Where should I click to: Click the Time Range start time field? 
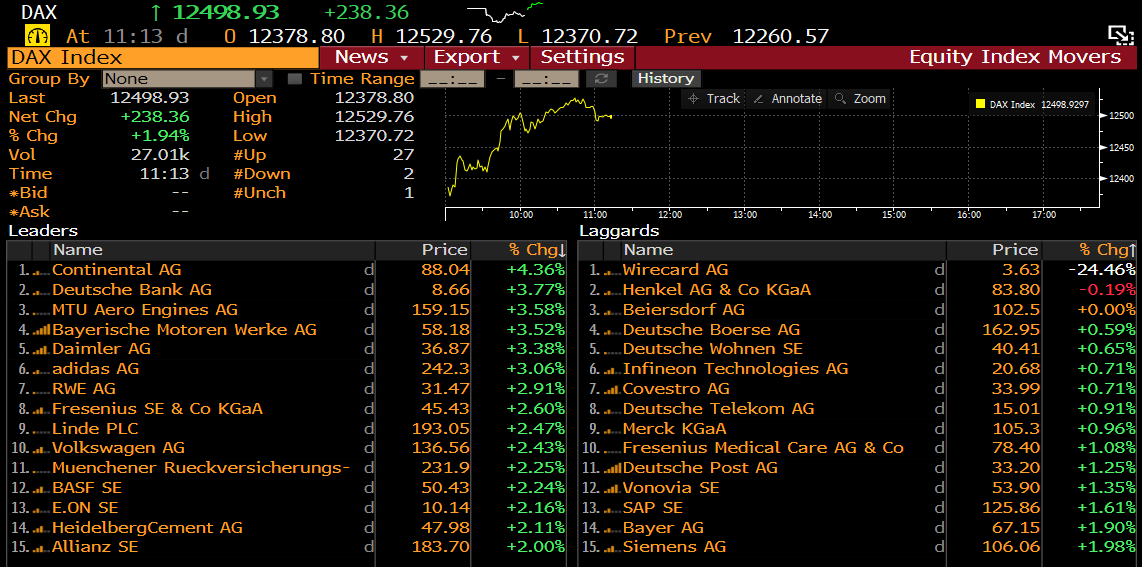[x=452, y=79]
